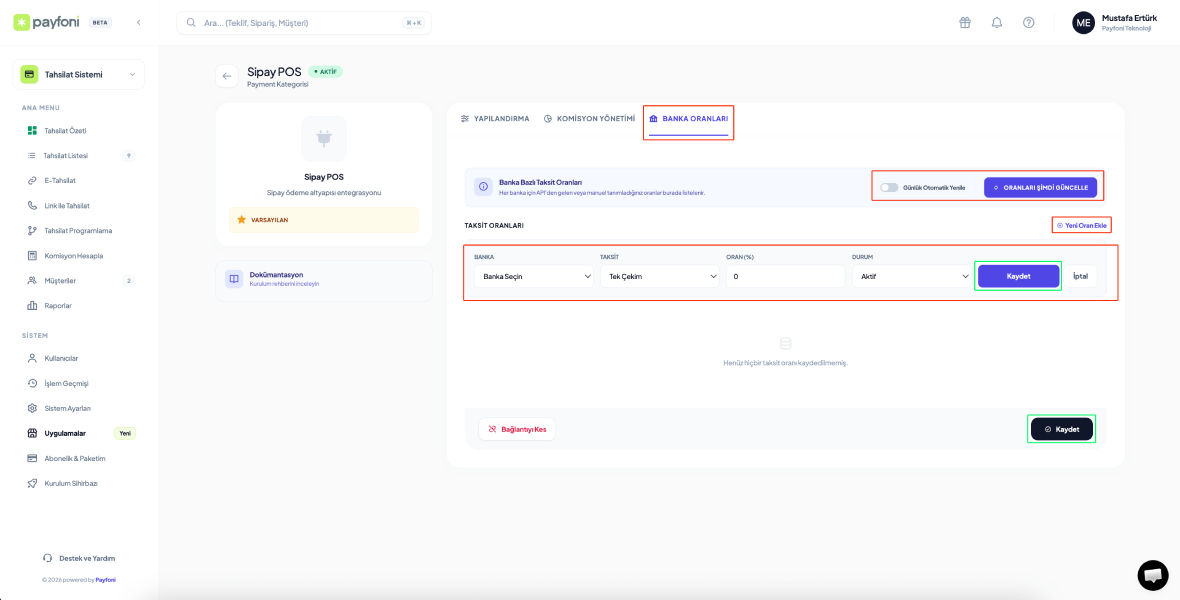Open Tahsilat Listesi in sidebar
The width and height of the screenshot is (1180, 600).
[x=66, y=156]
